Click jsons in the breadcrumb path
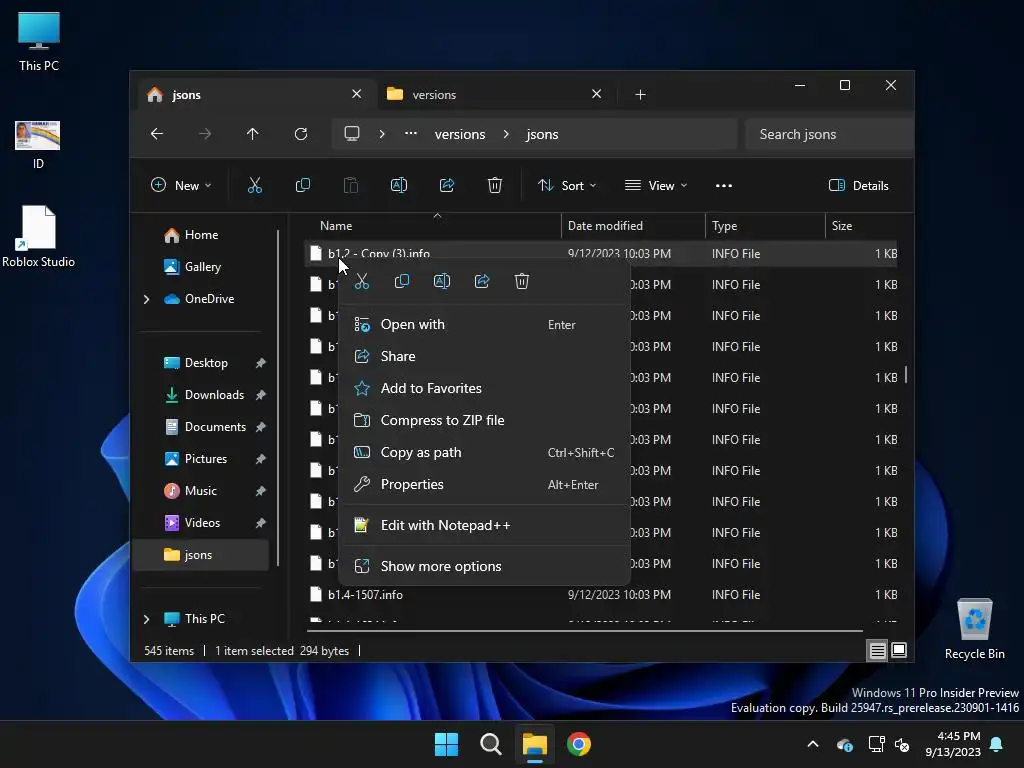Viewport: 1024px width, 768px height. (x=543, y=135)
